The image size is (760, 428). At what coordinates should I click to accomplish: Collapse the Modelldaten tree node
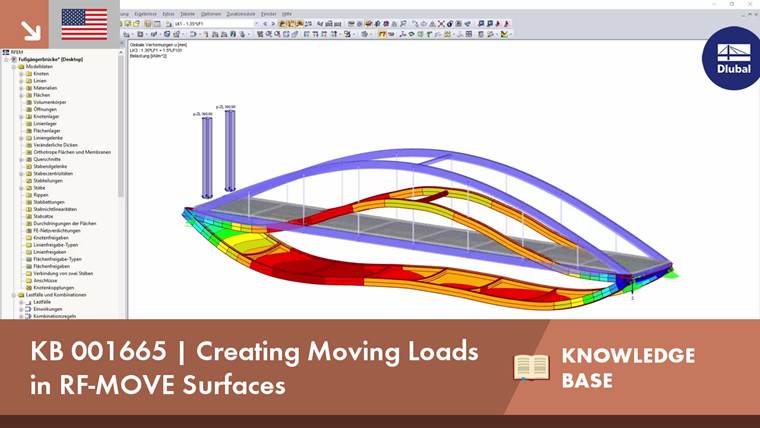pyautogui.click(x=14, y=66)
